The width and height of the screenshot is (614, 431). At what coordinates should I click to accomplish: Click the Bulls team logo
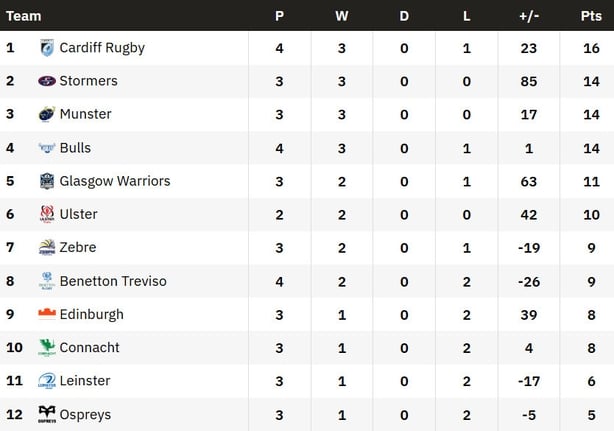(46, 148)
